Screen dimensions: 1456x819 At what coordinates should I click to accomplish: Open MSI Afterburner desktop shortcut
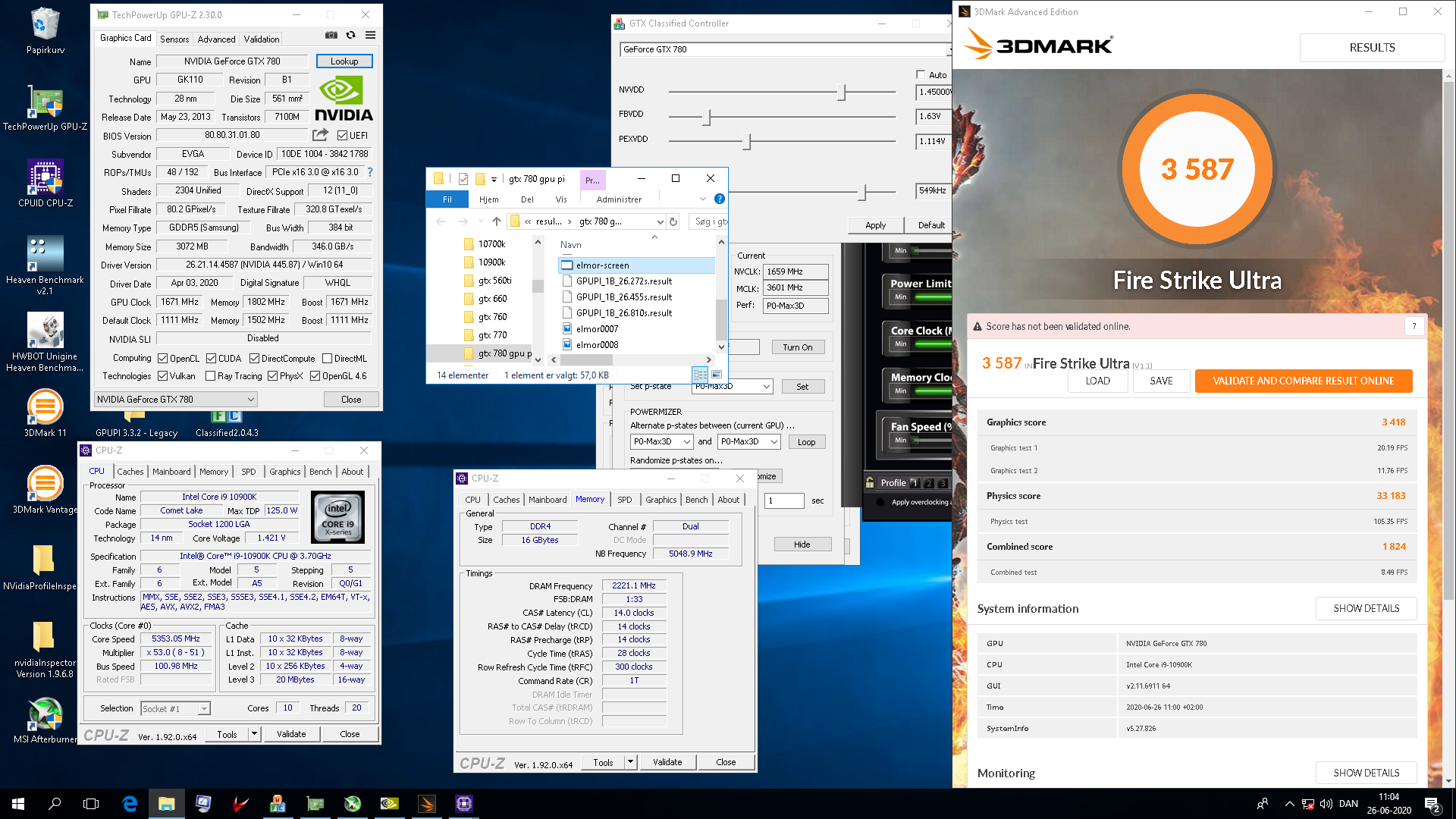(x=45, y=720)
